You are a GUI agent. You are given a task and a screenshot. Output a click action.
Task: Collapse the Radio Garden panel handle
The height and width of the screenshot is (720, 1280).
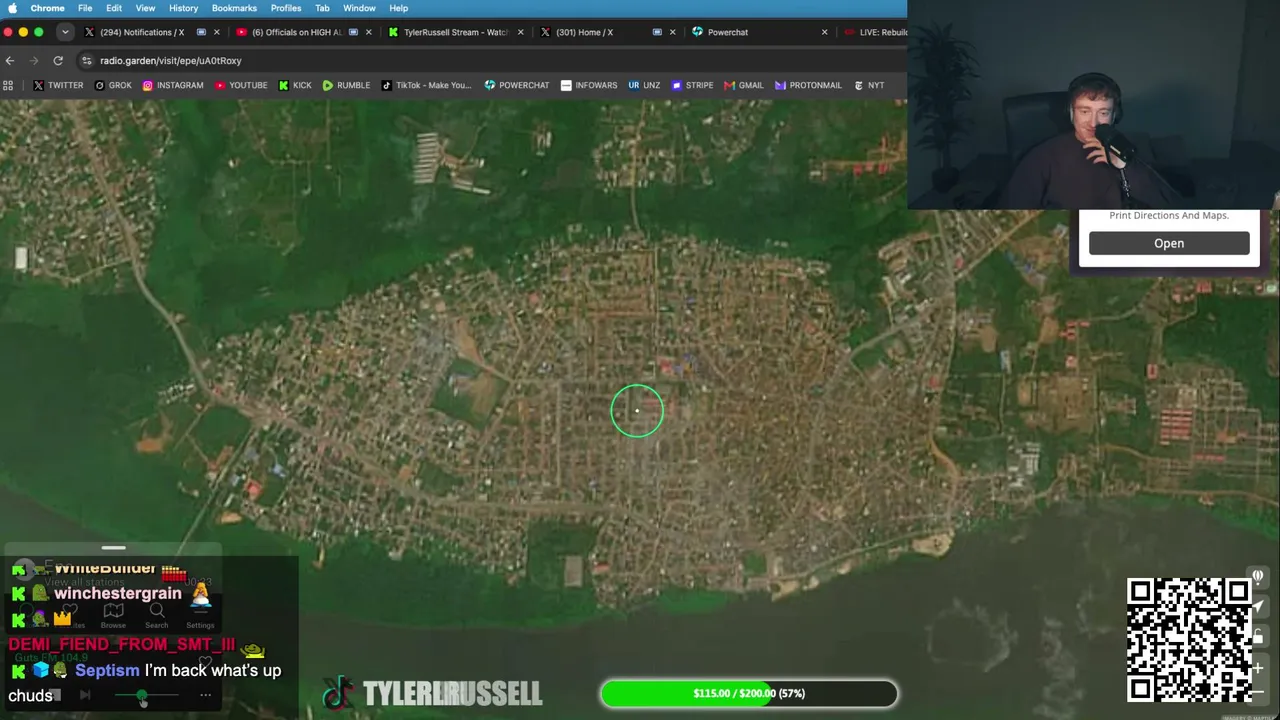point(113,548)
